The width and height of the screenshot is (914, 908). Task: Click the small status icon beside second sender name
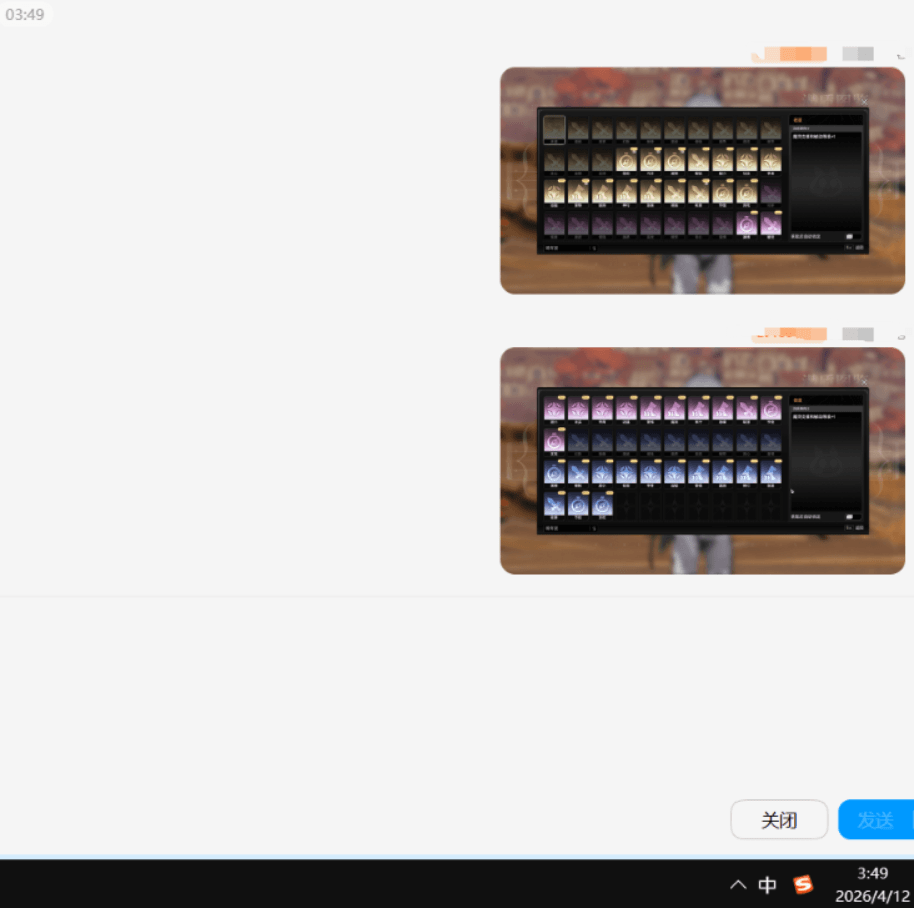click(900, 337)
